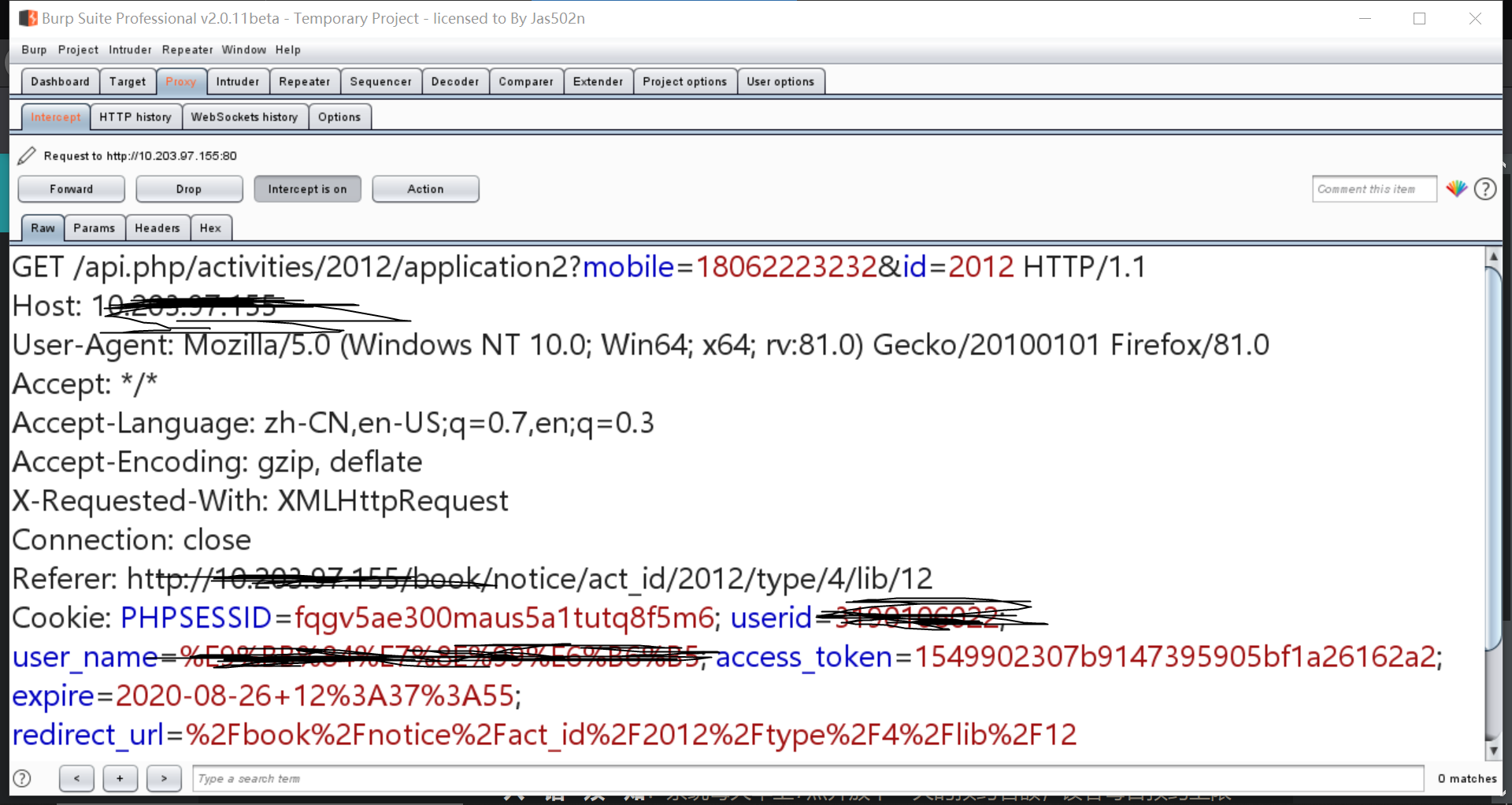Click the Request to http://10.203.97.155:80 label

(x=140, y=156)
